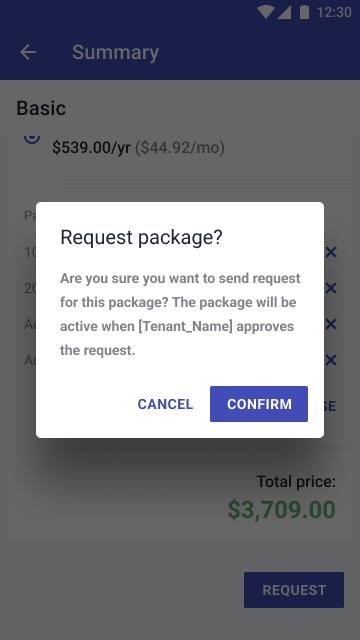Screen dimensions: 360x640
Task: Tap the [Tenant_Name] confirmation message text
Action: (180, 314)
